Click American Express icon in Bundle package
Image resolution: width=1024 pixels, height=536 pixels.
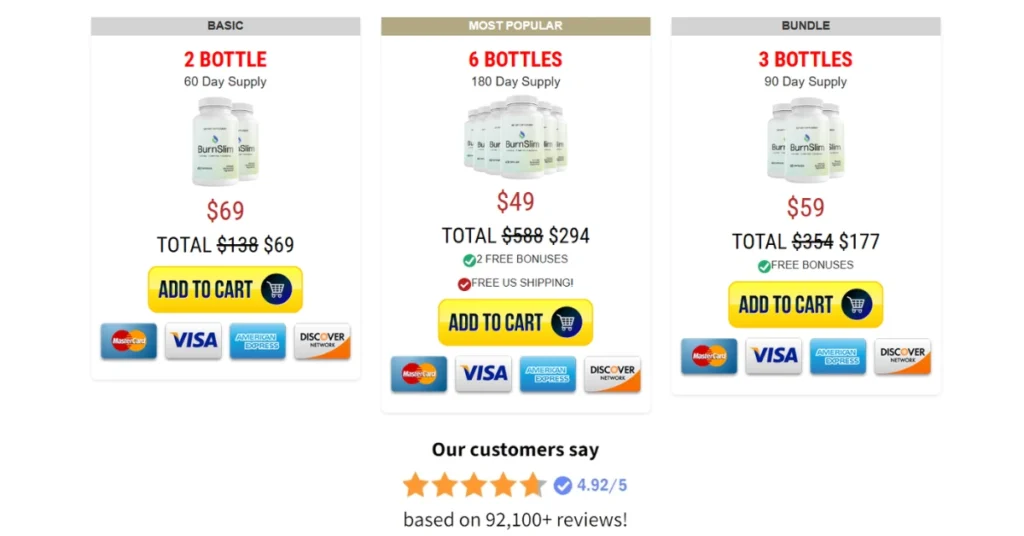[x=838, y=356]
